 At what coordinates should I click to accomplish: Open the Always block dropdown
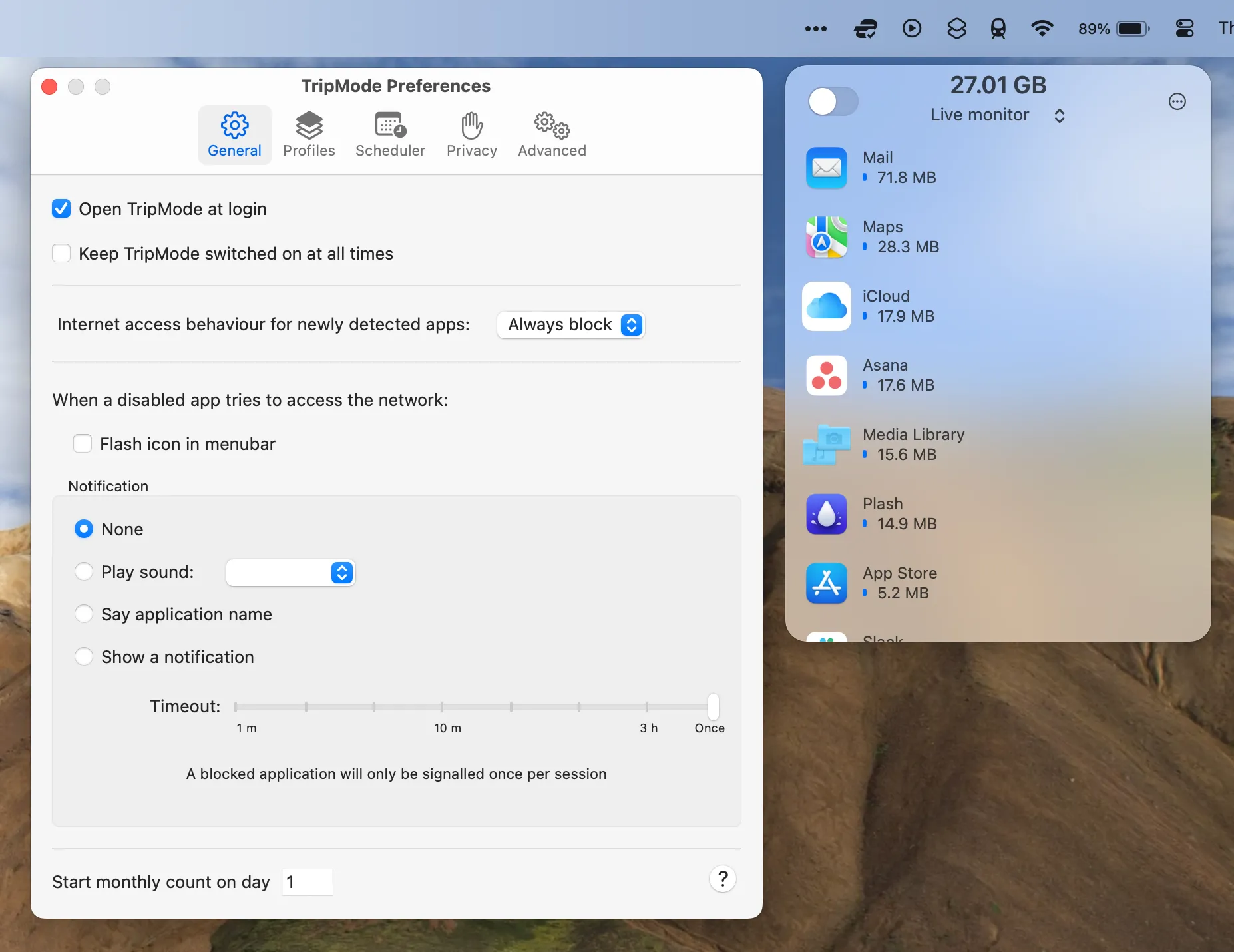[x=570, y=325]
